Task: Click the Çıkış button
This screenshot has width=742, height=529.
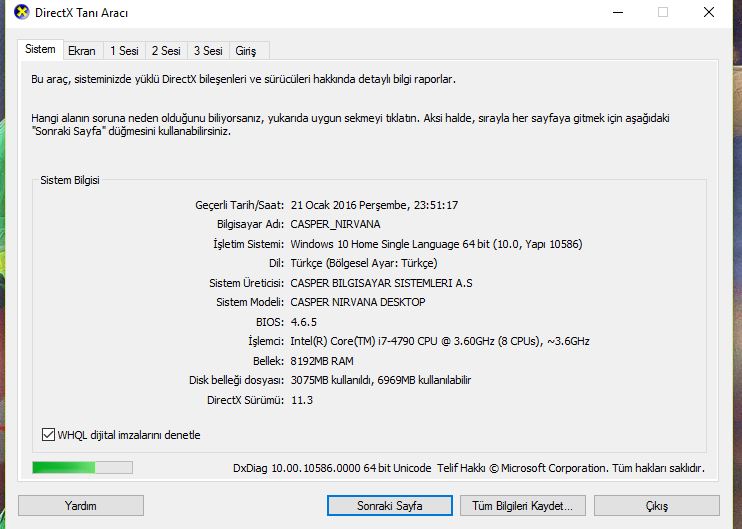Action: coord(657,506)
